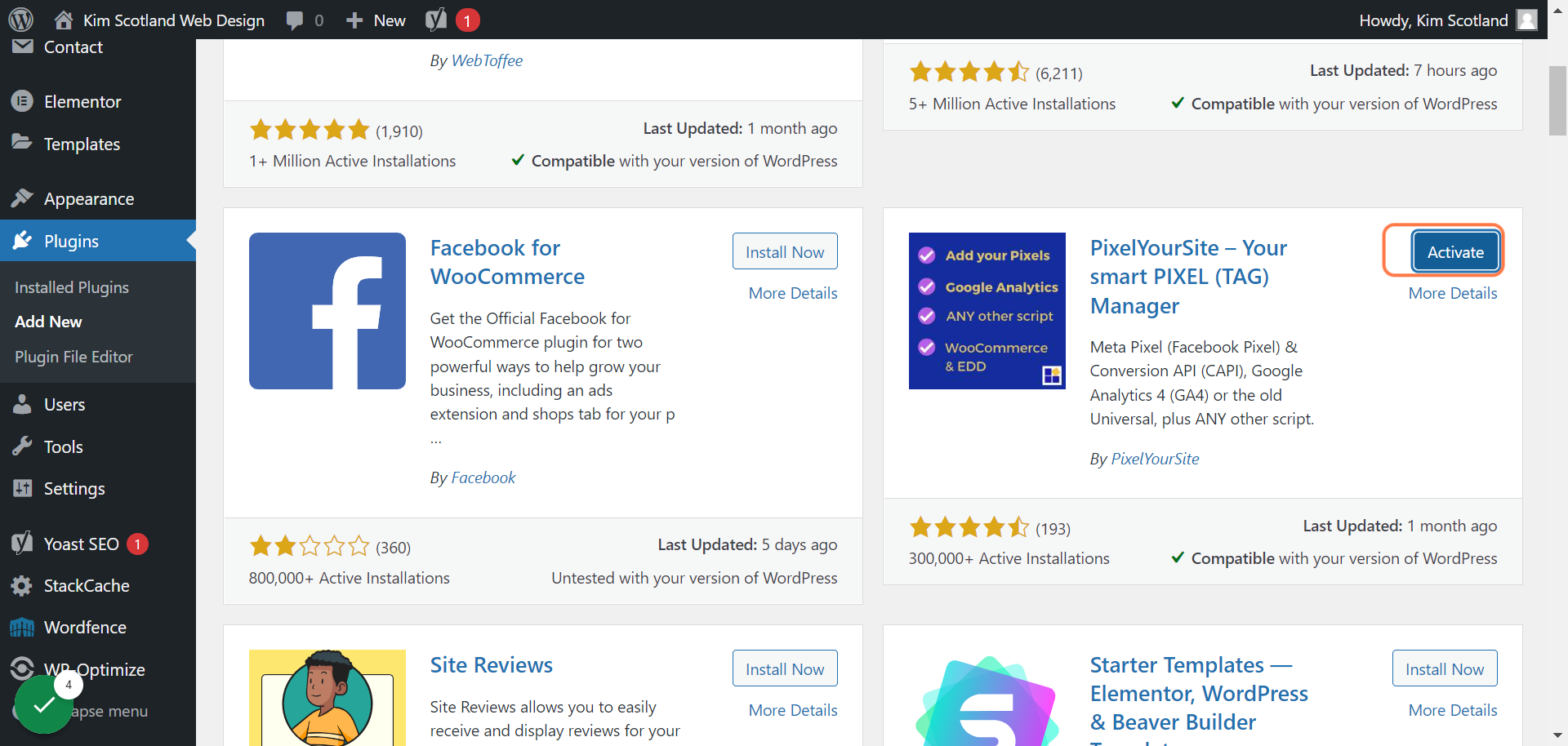Install the Facebook for WooCommerce plugin
Viewport: 1568px width, 746px height.
(785, 251)
